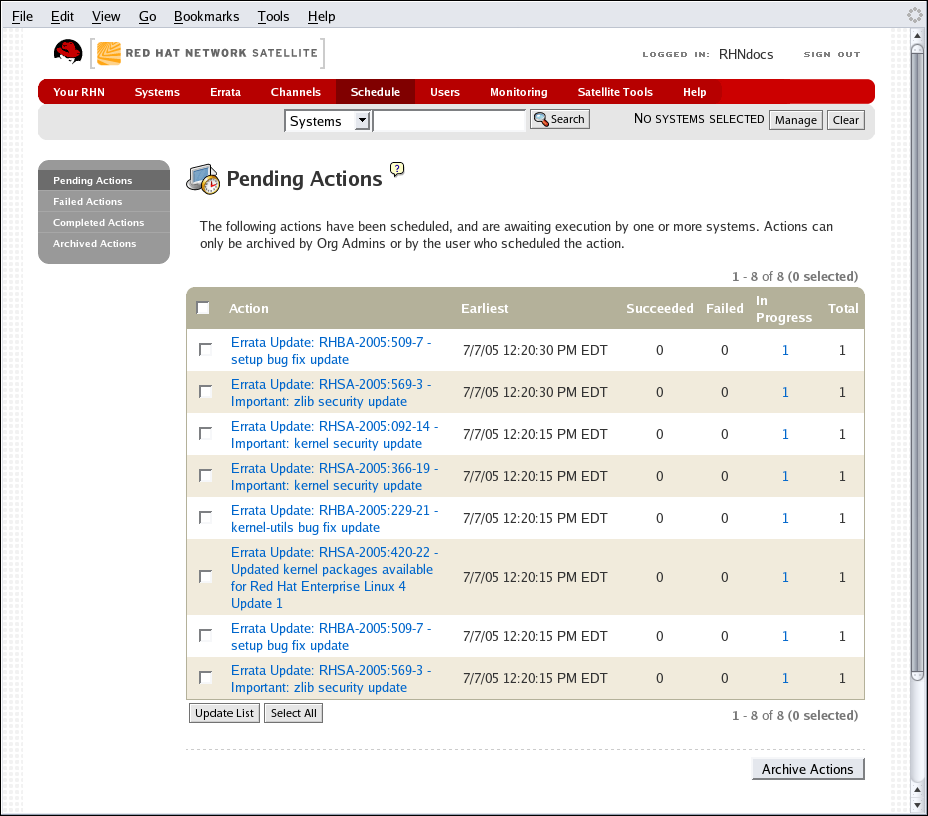The height and width of the screenshot is (816, 928).
Task: Open the Bookmarks menu
Action: coord(207,17)
